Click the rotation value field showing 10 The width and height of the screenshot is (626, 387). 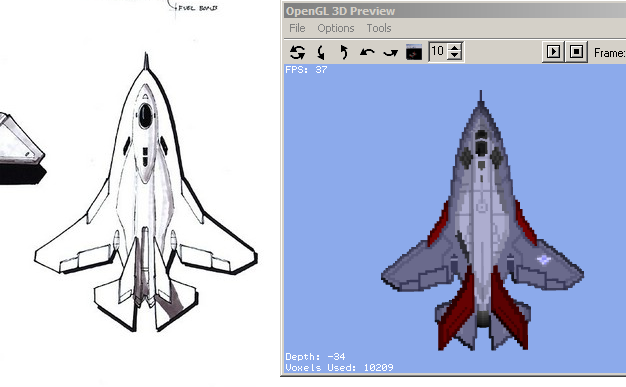[438, 52]
